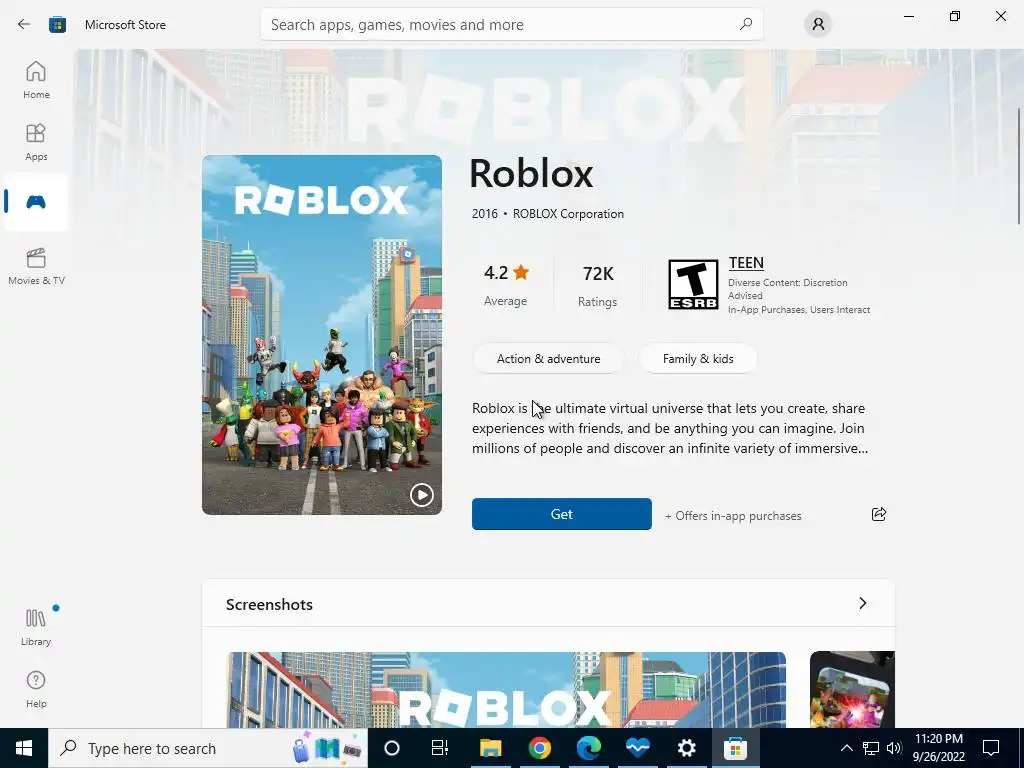Open network status tray icon
Viewport: 1024px width, 768px height.
871,748
